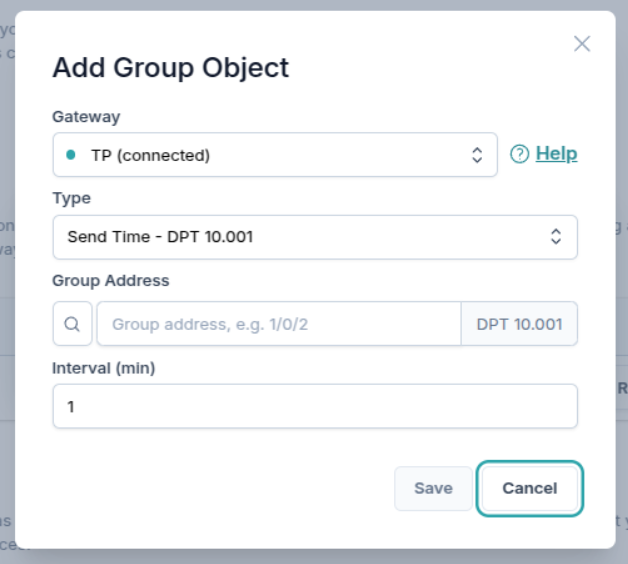The width and height of the screenshot is (628, 564).
Task: Click the Gateway field label
Action: (x=86, y=117)
